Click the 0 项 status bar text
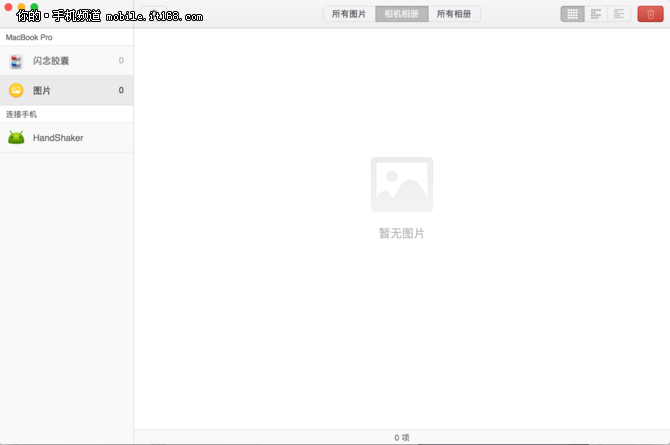Viewport: 670px width, 445px height. coord(401,438)
